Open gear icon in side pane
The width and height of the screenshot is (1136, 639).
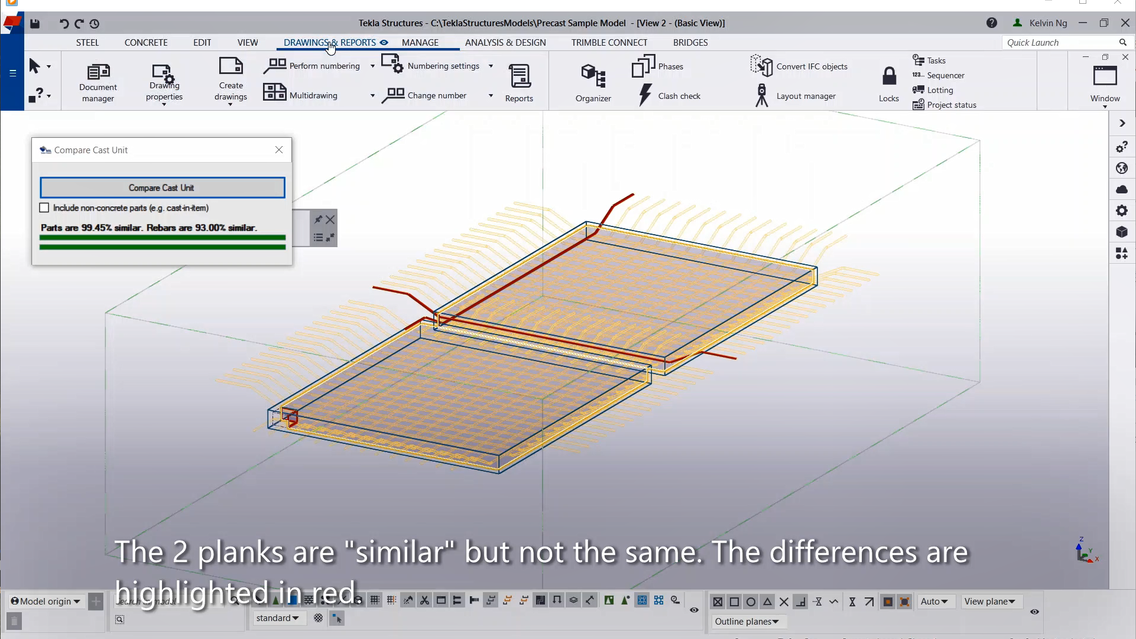click(x=1122, y=210)
